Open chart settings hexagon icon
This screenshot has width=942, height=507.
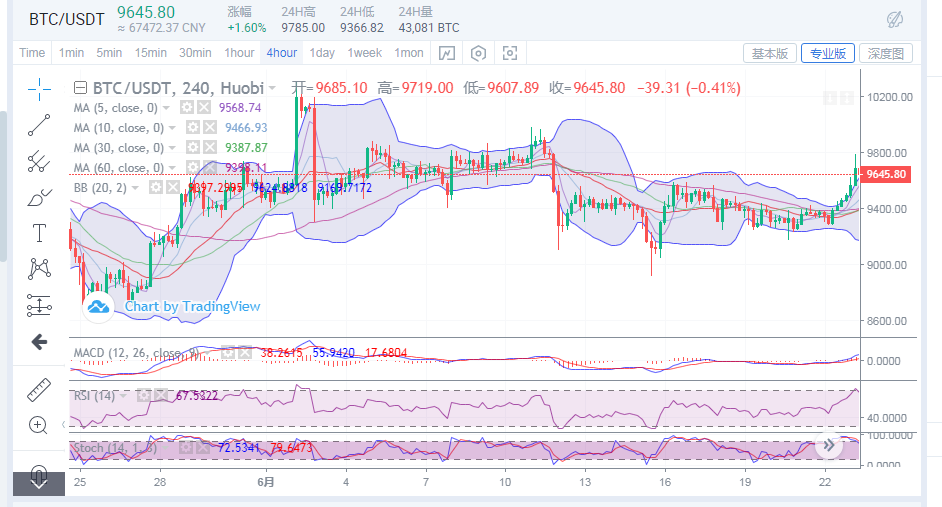[x=479, y=53]
